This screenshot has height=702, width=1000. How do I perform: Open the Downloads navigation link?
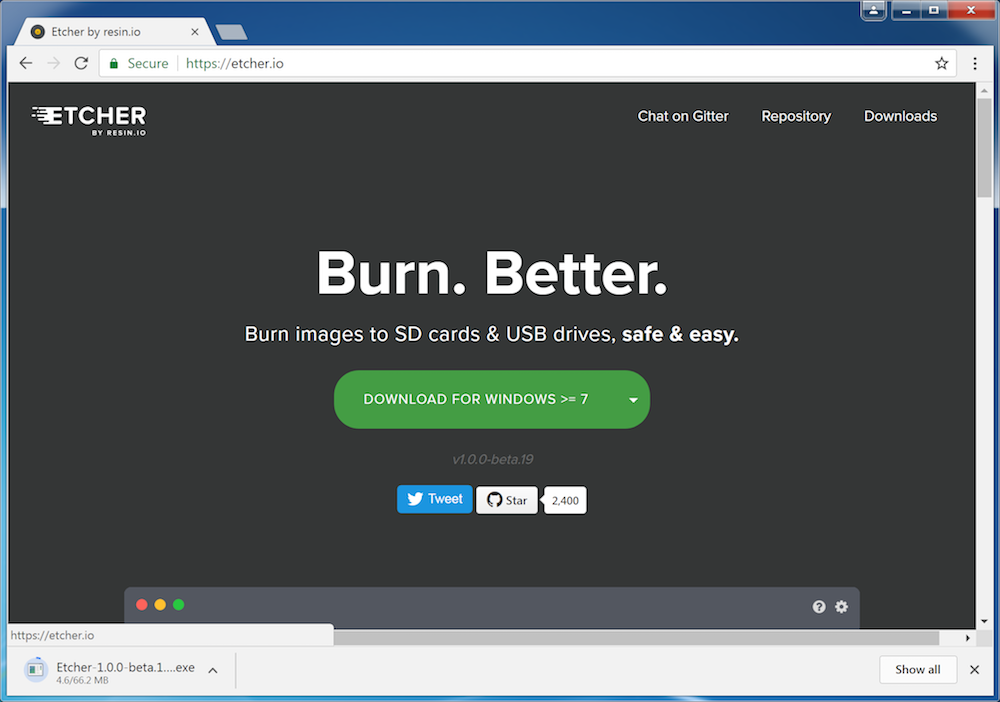click(x=900, y=116)
